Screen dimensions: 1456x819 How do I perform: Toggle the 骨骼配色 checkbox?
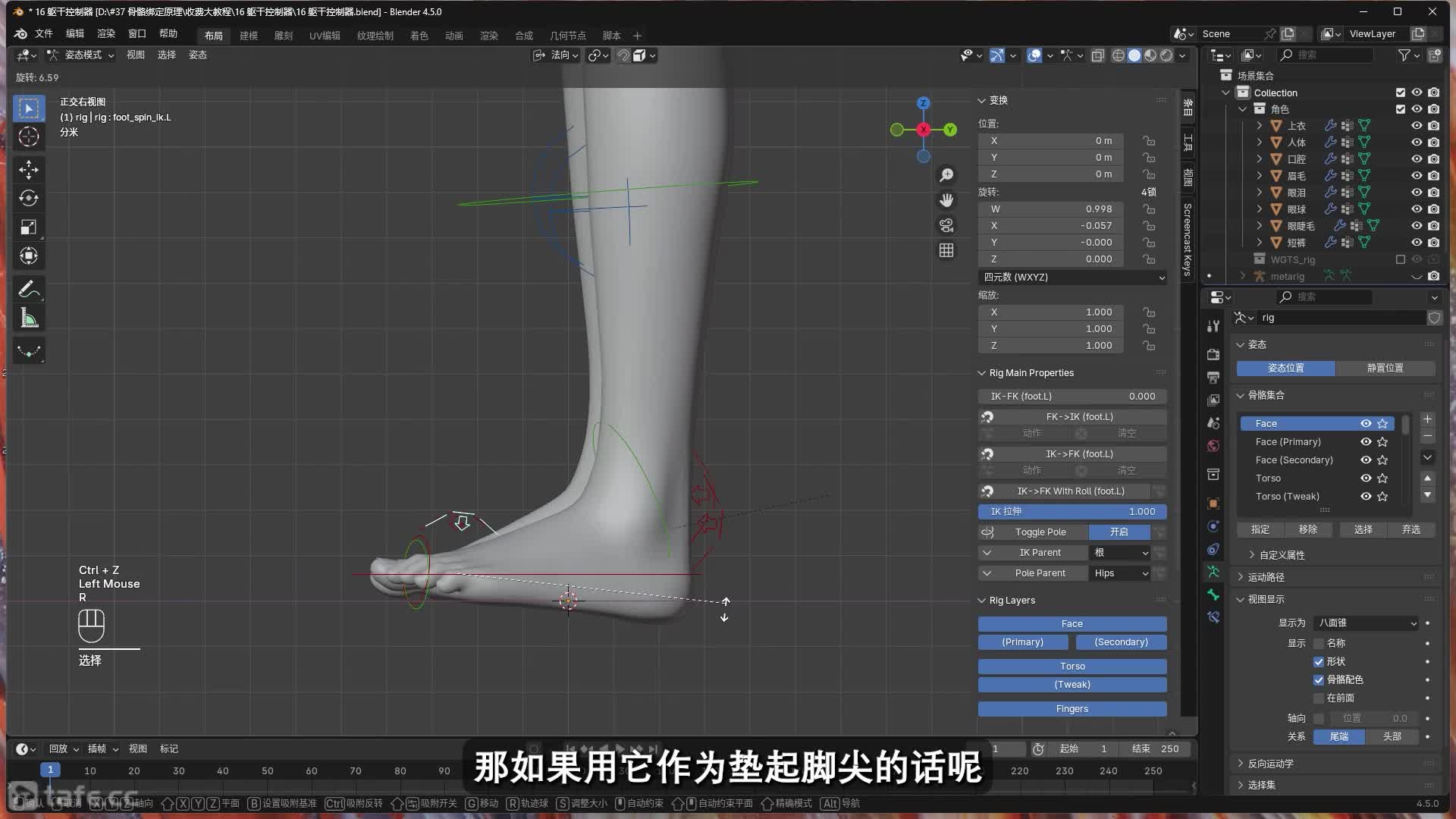tap(1319, 679)
